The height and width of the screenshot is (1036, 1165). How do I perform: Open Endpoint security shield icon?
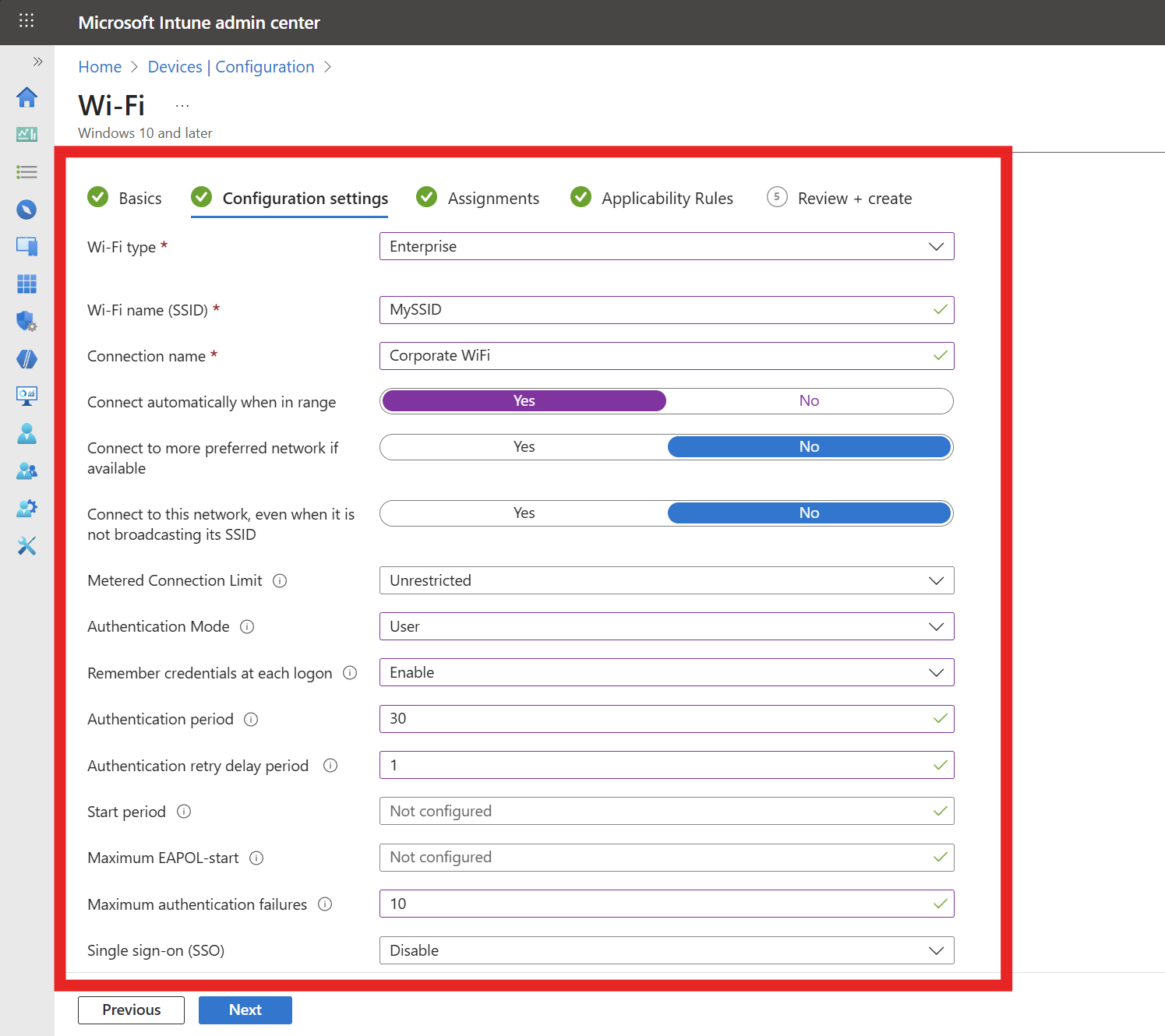[x=26, y=321]
